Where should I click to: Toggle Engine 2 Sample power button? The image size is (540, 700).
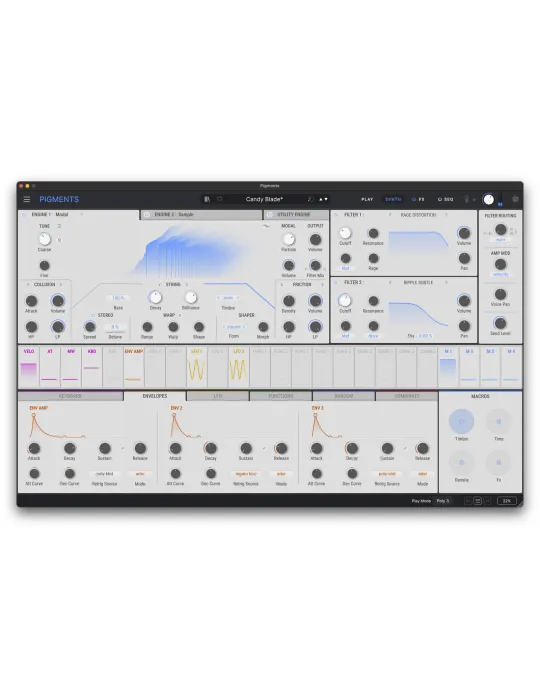point(147,215)
